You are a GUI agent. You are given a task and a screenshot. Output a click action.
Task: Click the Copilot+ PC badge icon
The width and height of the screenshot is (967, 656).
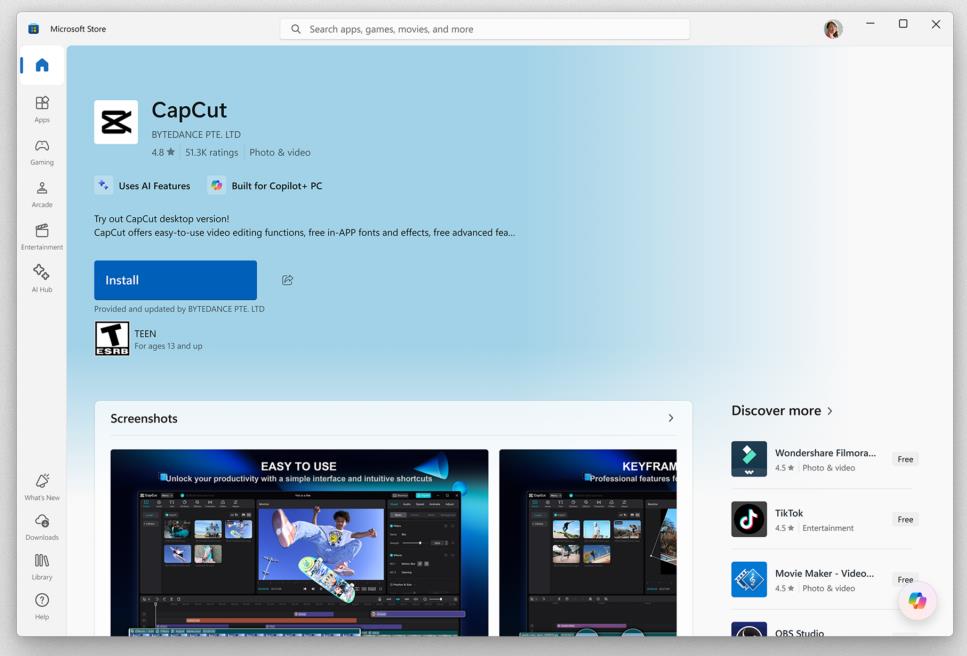(x=216, y=185)
